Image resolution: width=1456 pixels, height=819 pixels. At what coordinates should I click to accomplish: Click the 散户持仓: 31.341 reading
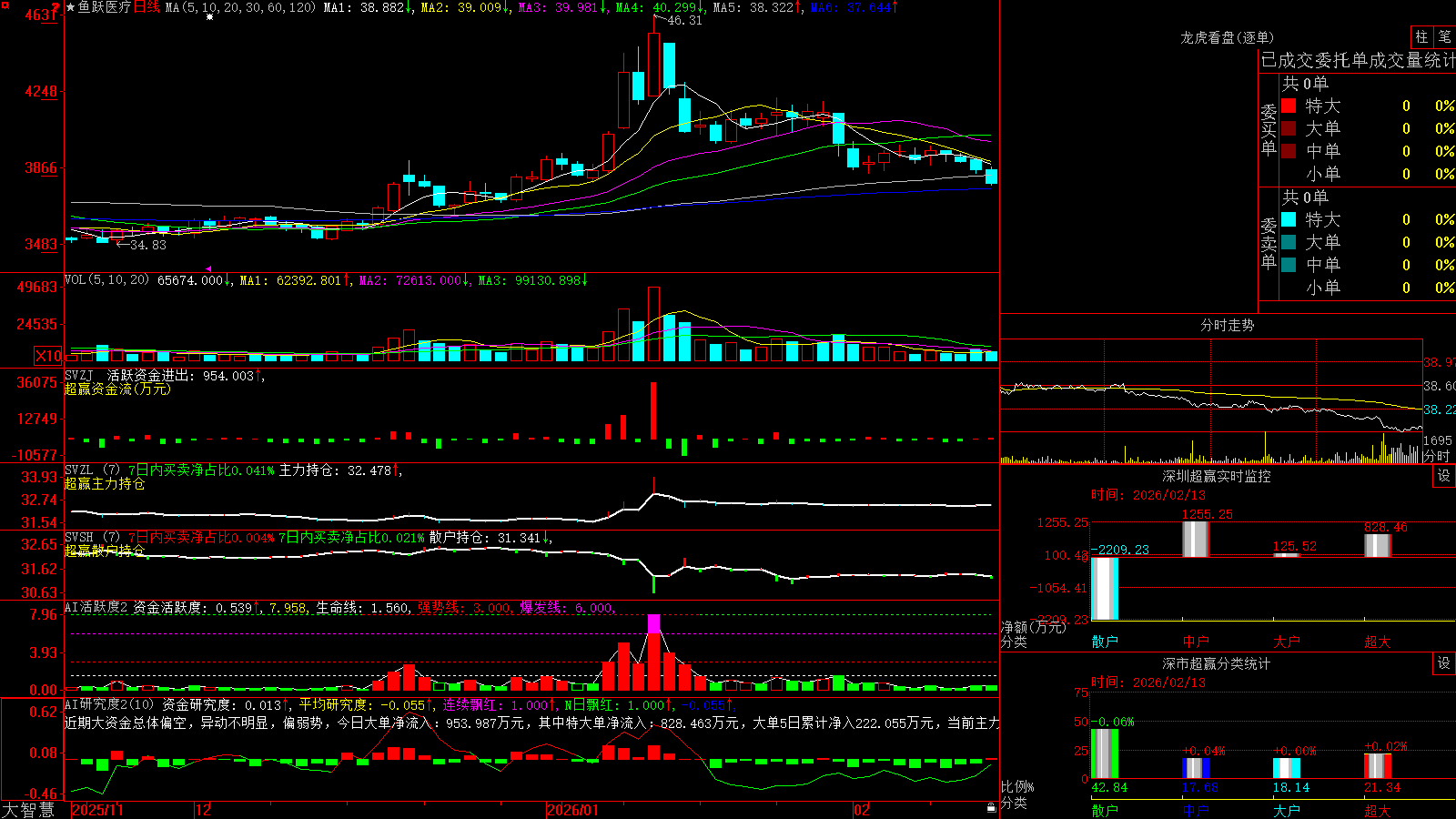pos(486,538)
